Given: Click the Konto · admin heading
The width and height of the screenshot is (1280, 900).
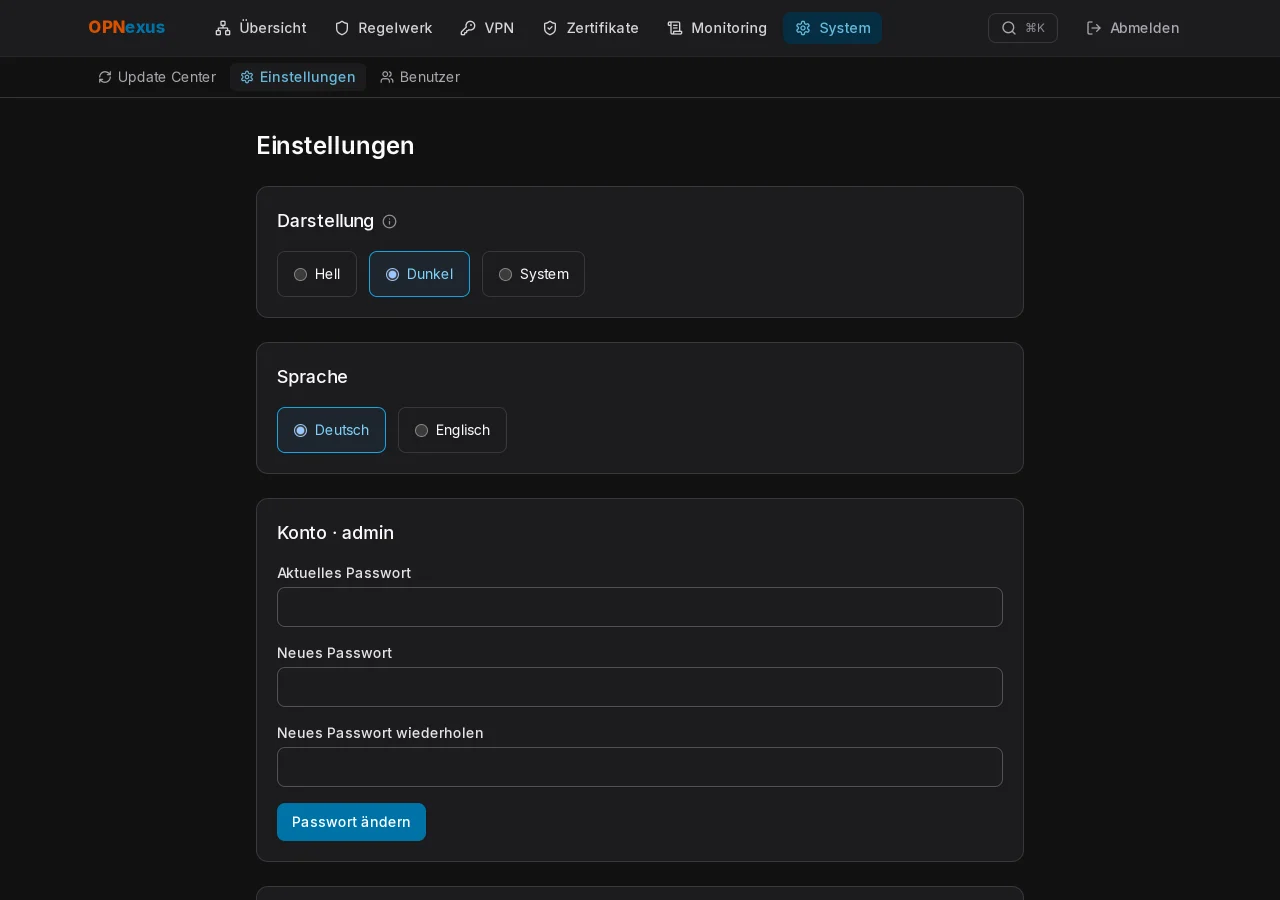Looking at the screenshot, I should click(x=335, y=533).
